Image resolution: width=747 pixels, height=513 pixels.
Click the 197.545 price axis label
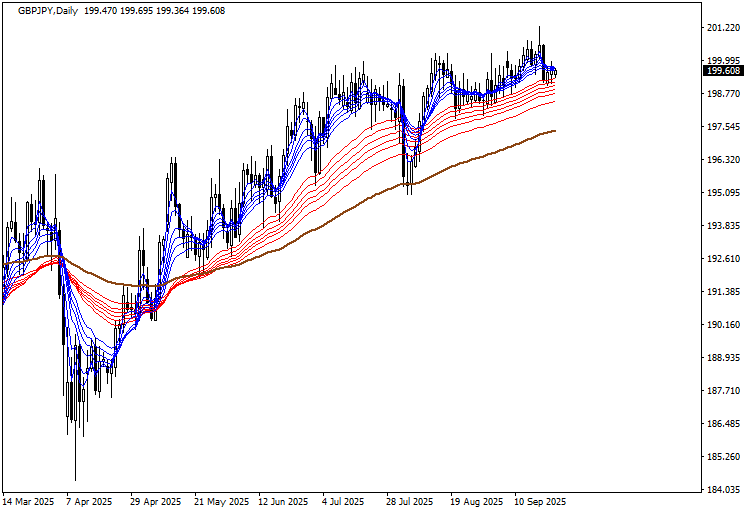[x=722, y=127]
